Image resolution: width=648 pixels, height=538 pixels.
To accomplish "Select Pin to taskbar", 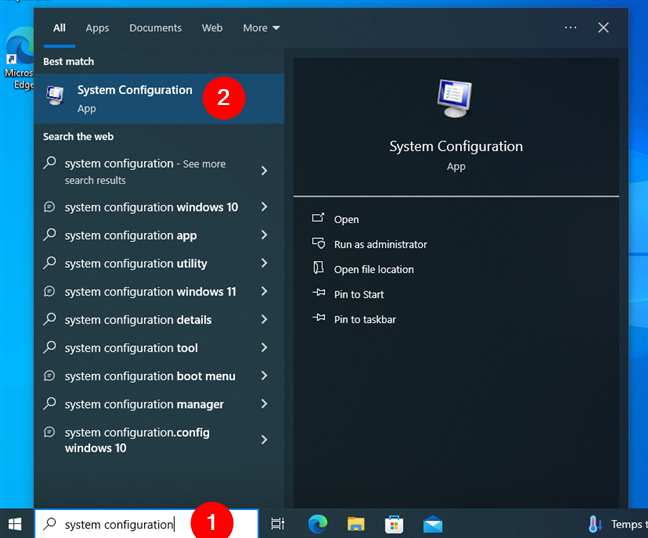I will tap(364, 319).
